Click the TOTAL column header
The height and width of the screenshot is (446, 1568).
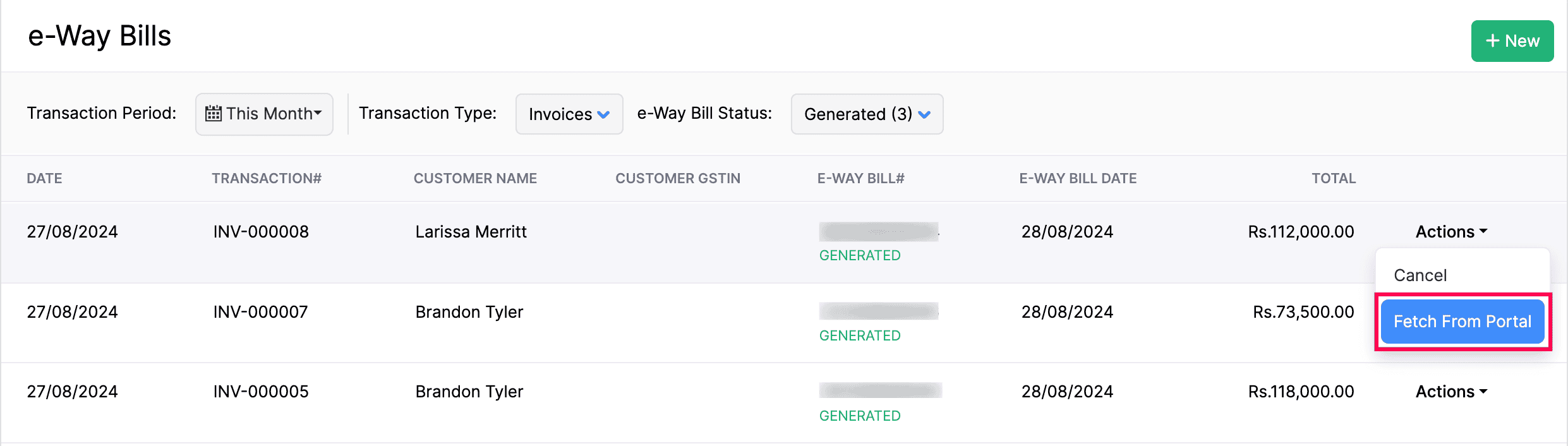click(1333, 179)
